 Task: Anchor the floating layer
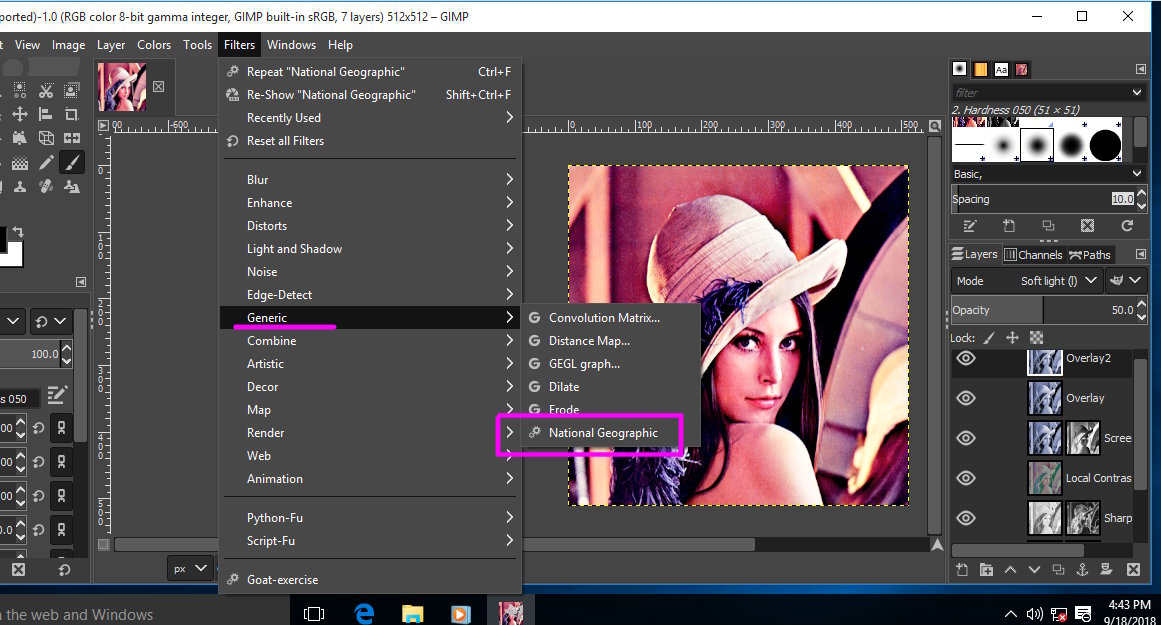click(1082, 569)
